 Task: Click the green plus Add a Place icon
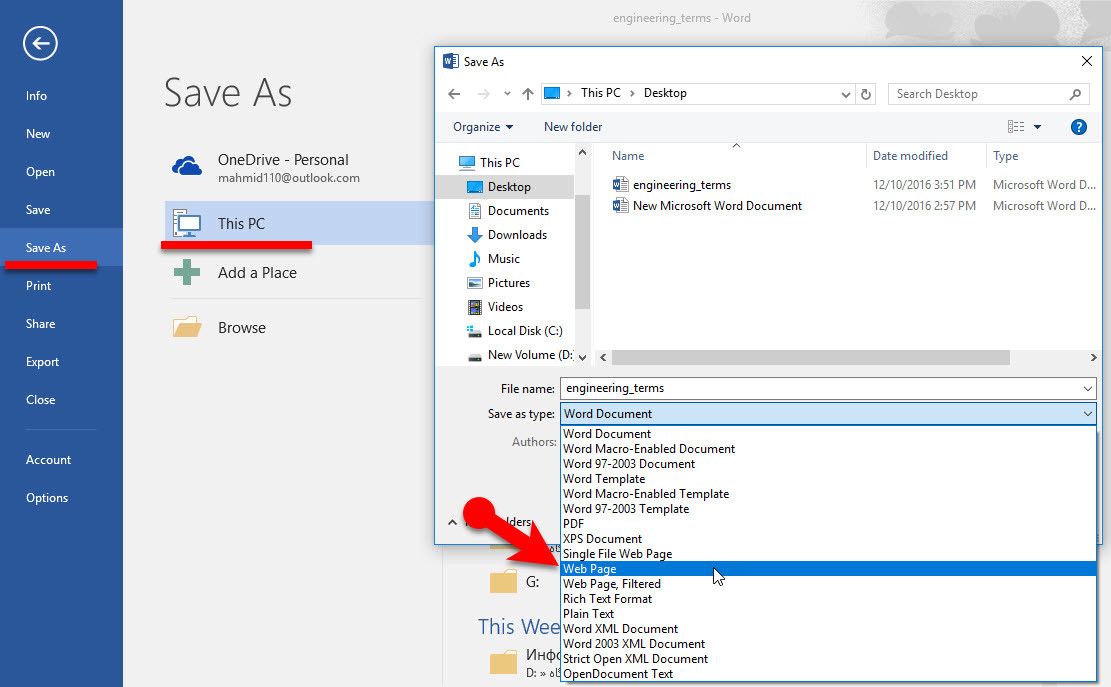187,272
